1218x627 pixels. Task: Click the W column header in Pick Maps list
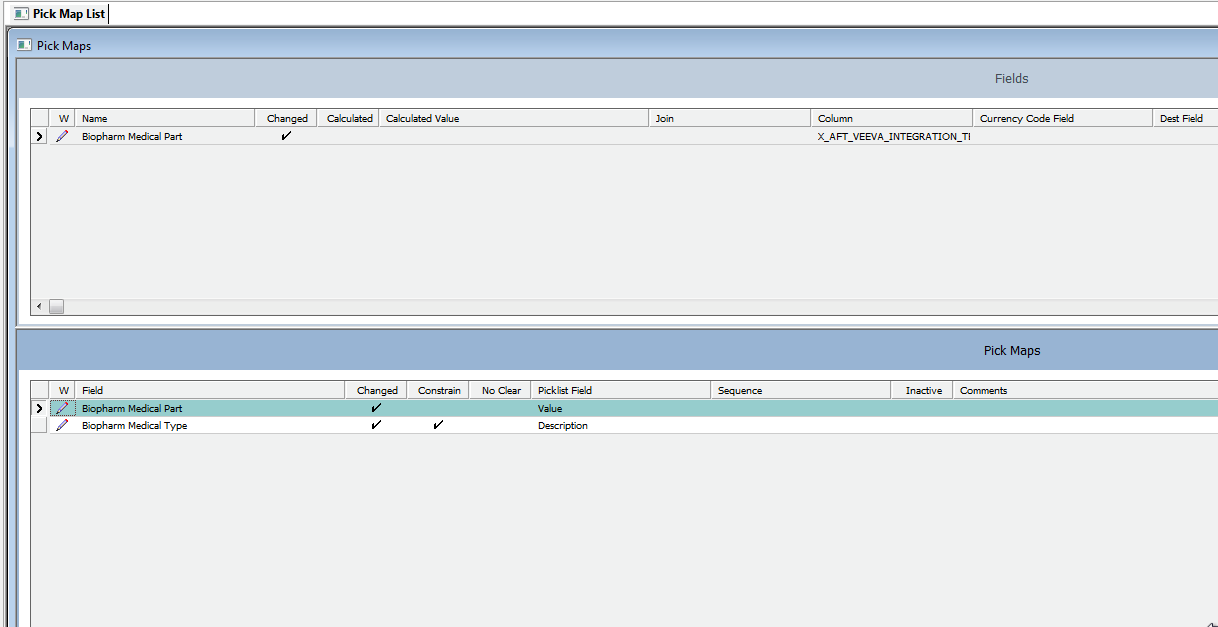click(x=63, y=390)
